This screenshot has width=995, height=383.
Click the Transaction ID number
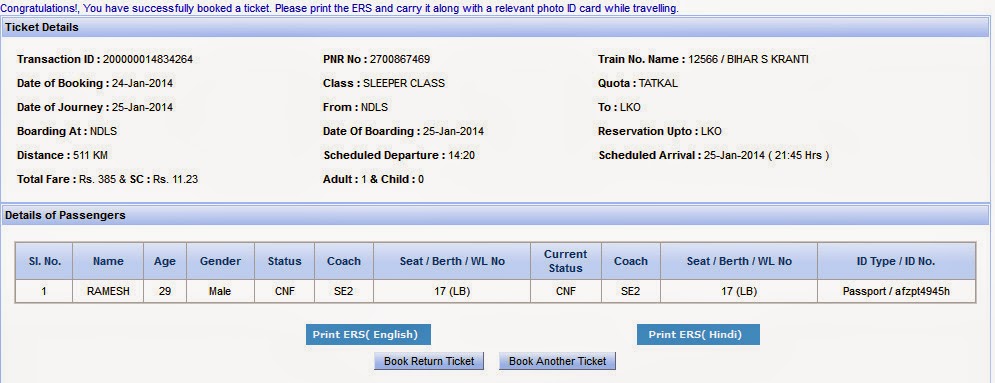click(x=148, y=60)
